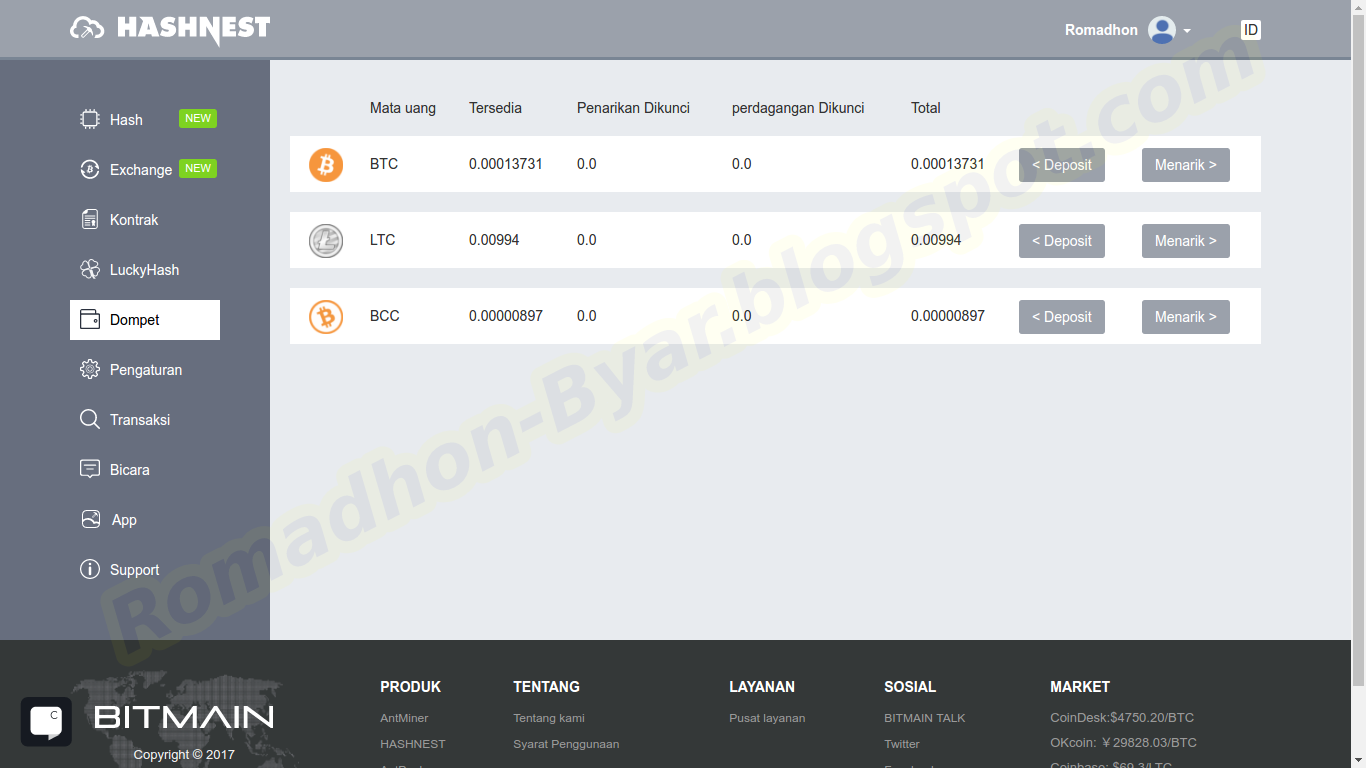Open the Transaksi page
This screenshot has width=1366, height=768.
[145, 419]
